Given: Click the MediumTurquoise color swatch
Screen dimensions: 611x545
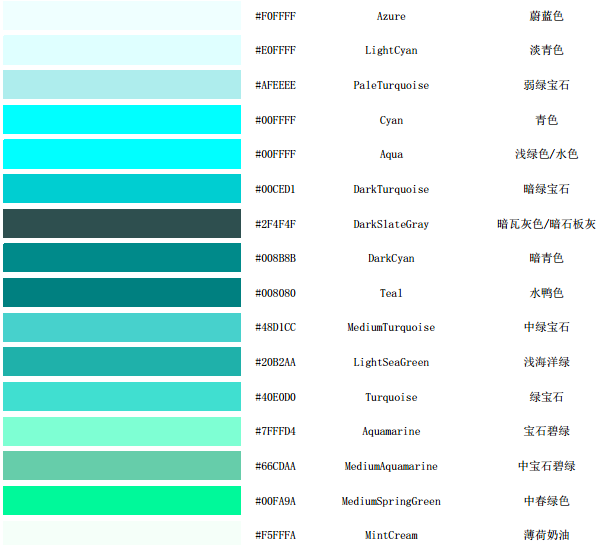Looking at the screenshot, I should coord(122,327).
